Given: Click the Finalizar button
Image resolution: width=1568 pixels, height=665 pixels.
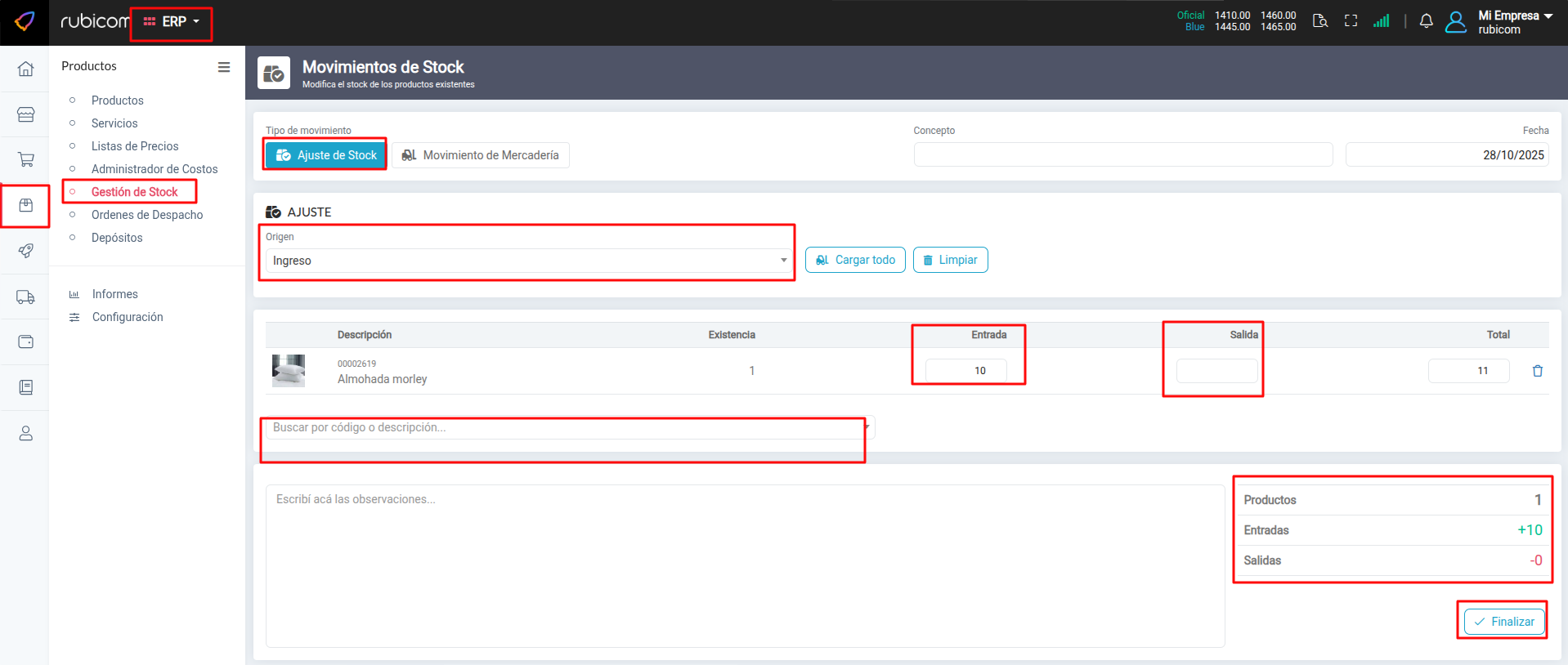Looking at the screenshot, I should 1503,622.
